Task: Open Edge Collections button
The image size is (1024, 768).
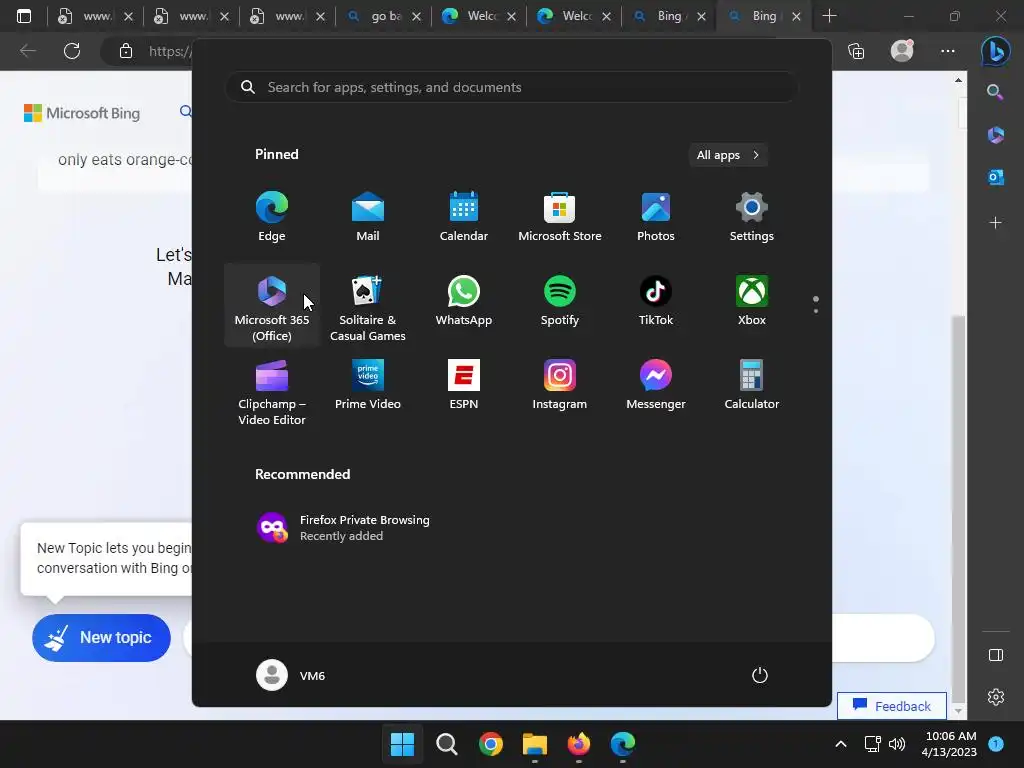Action: pos(856,51)
